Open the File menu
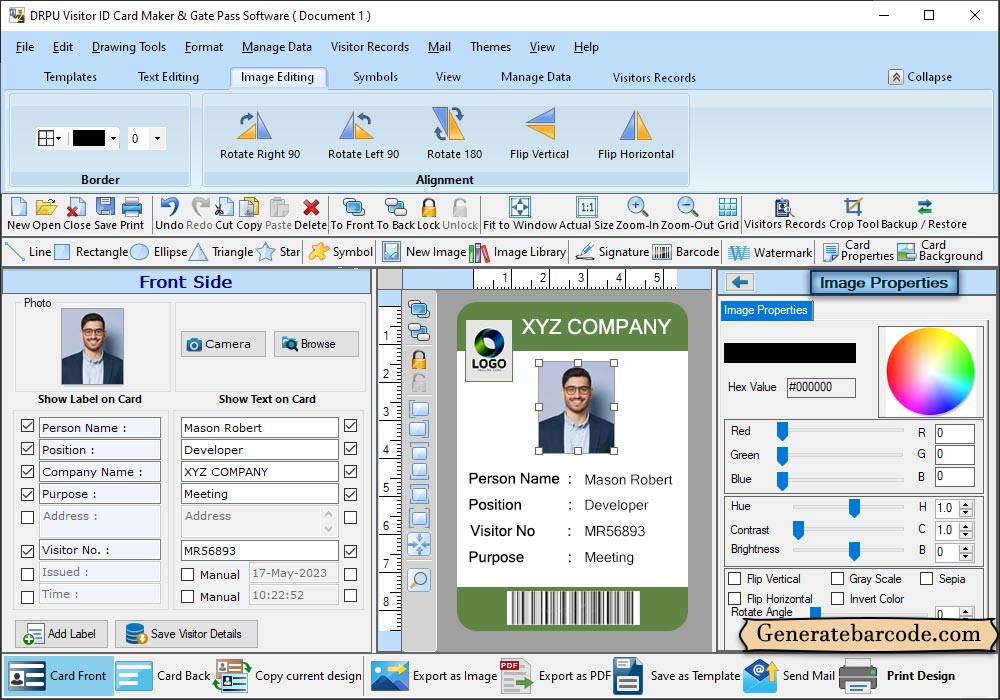The image size is (1000, 700). 25,47
